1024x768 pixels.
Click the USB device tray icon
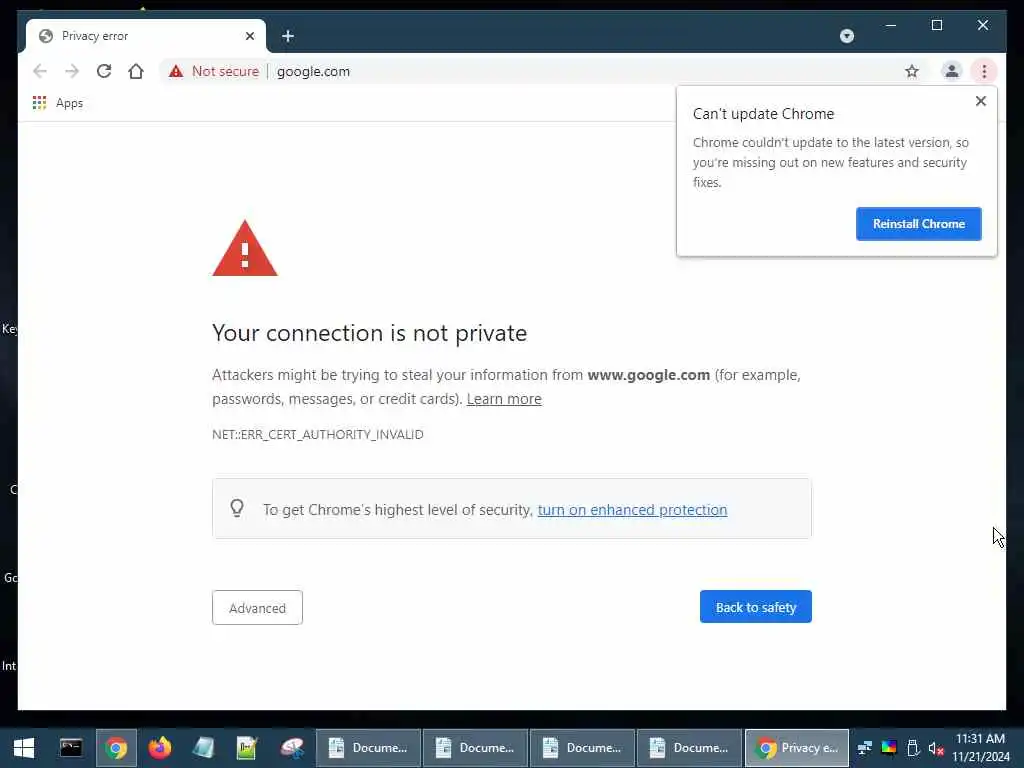click(x=913, y=748)
